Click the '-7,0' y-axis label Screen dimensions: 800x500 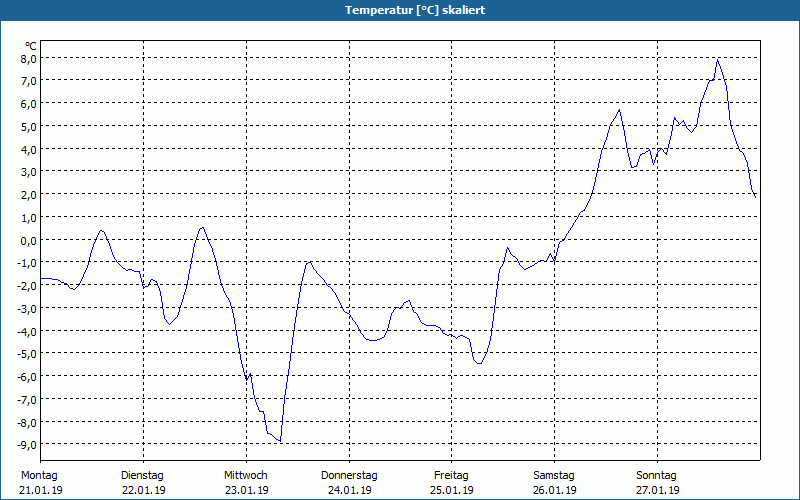(28, 399)
